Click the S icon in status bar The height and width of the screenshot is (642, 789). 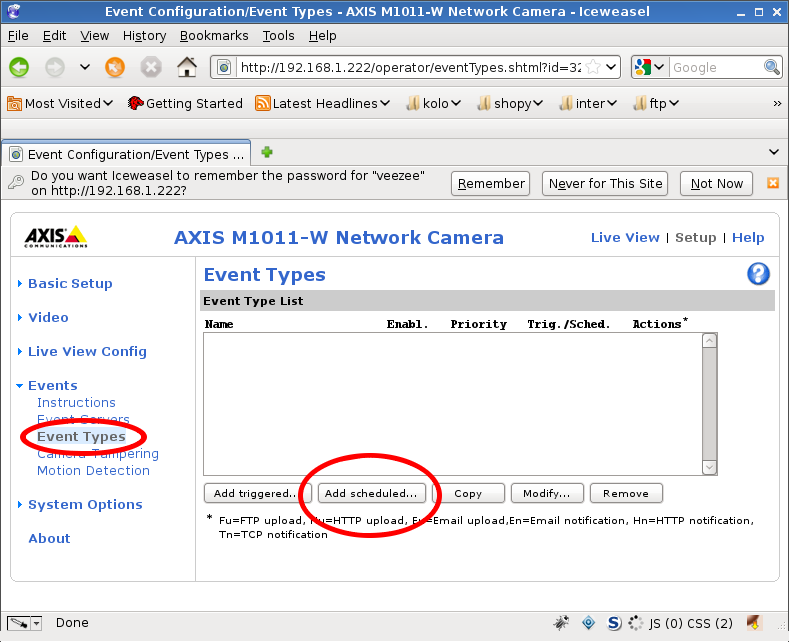coord(614,623)
